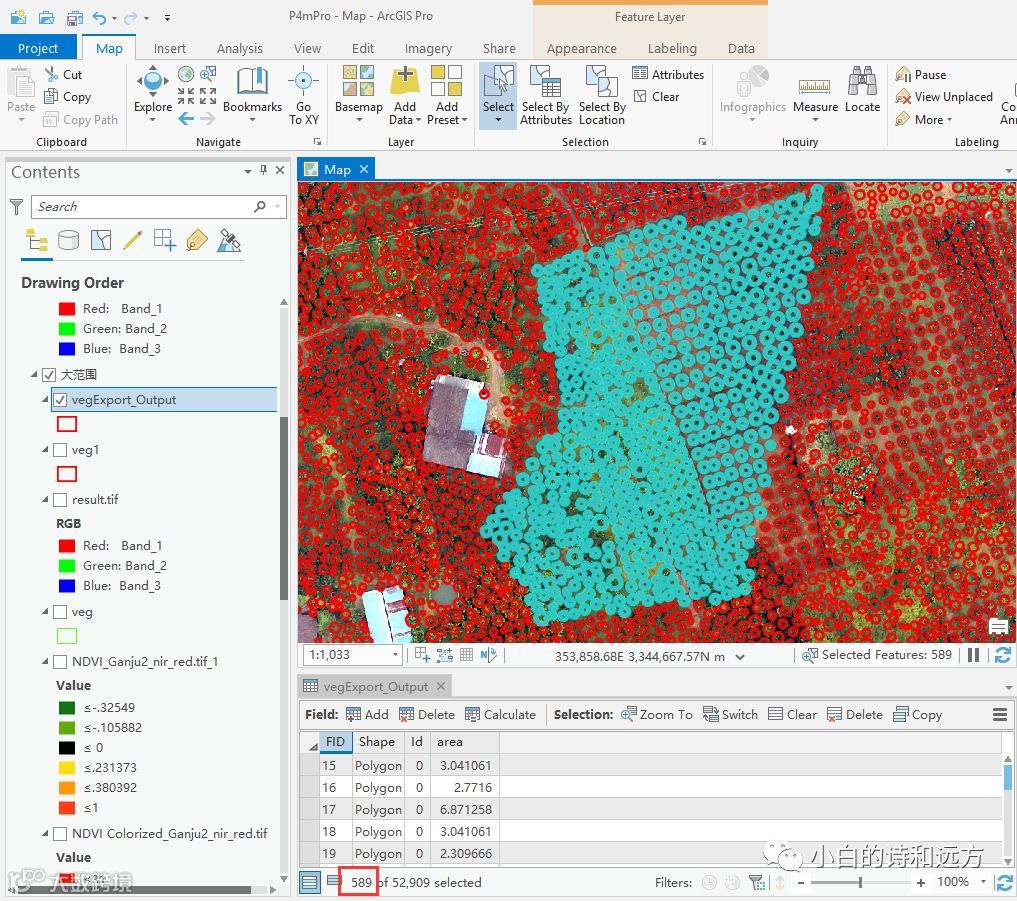
Task: Enable the result.tif layer checkbox
Action: coord(60,499)
